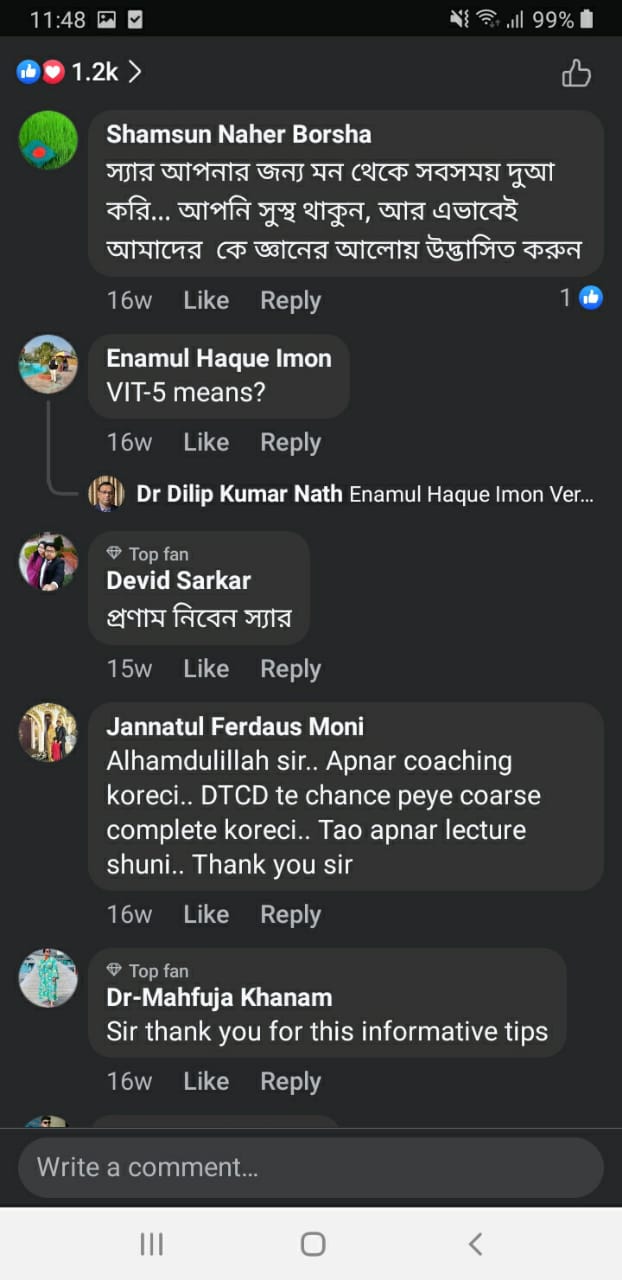Open Devid Sarkar's profile picture
The image size is (622, 1280).
[x=48, y=561]
